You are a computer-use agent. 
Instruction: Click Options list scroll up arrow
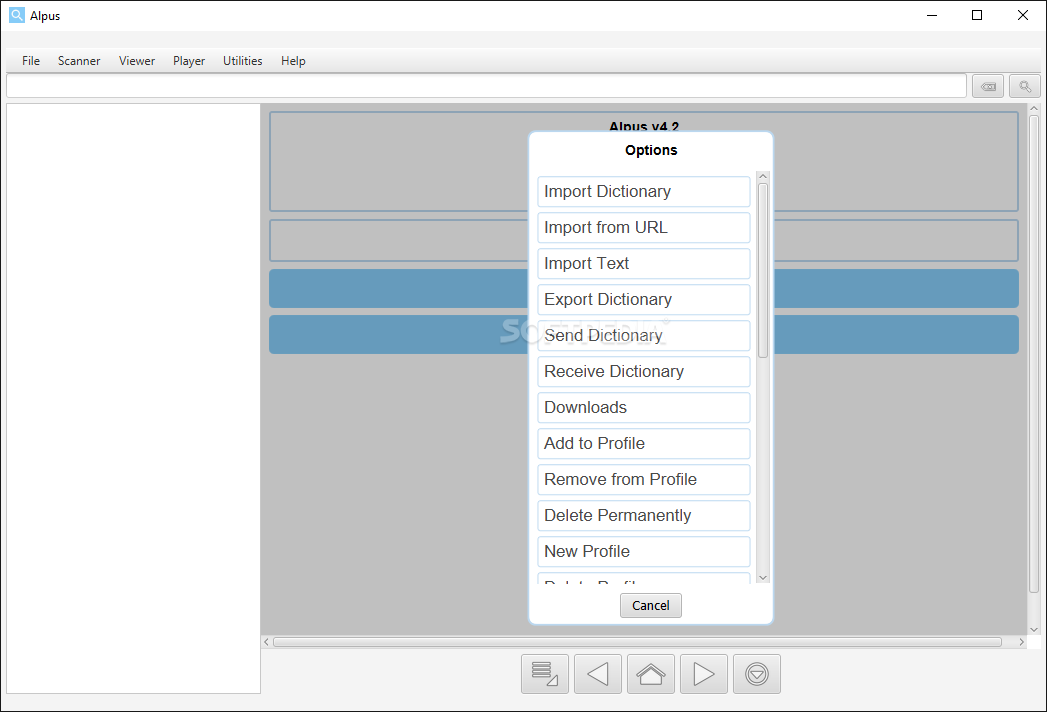tap(763, 176)
